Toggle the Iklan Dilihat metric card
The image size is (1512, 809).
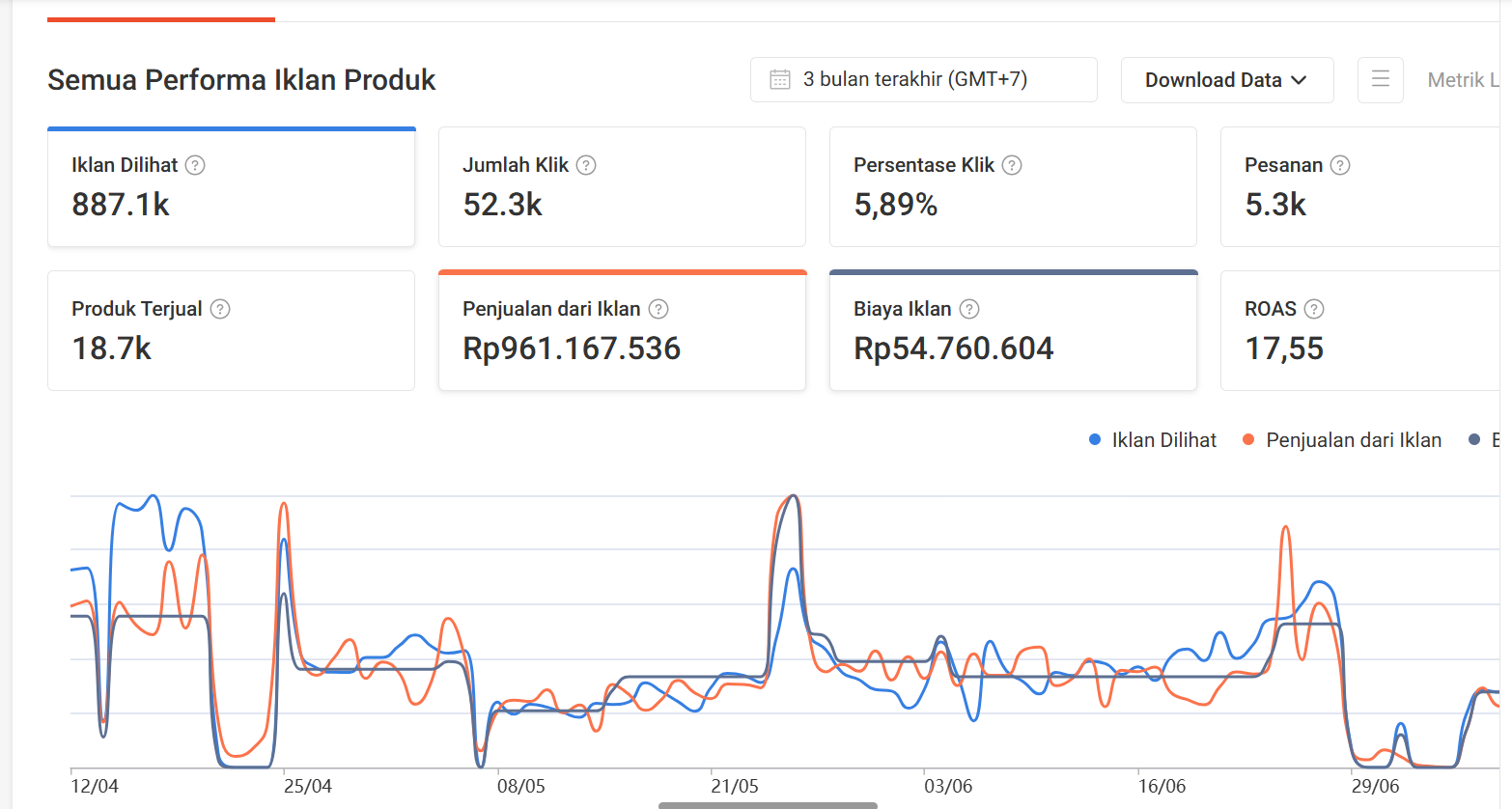[x=232, y=186]
